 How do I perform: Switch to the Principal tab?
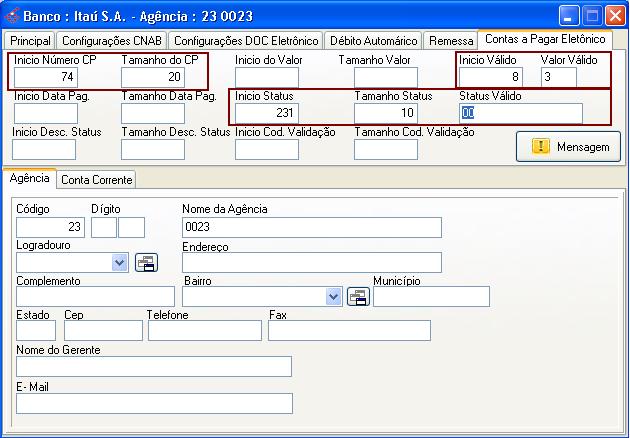[x=30, y=41]
